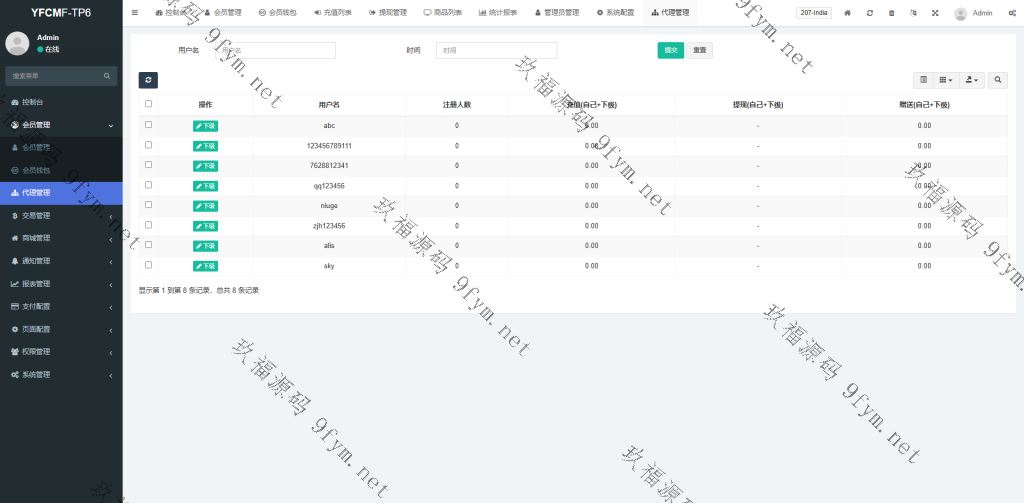The width and height of the screenshot is (1024, 503).
Task: Switch to the 会员钱包 tab
Action: pyautogui.click(x=278, y=13)
